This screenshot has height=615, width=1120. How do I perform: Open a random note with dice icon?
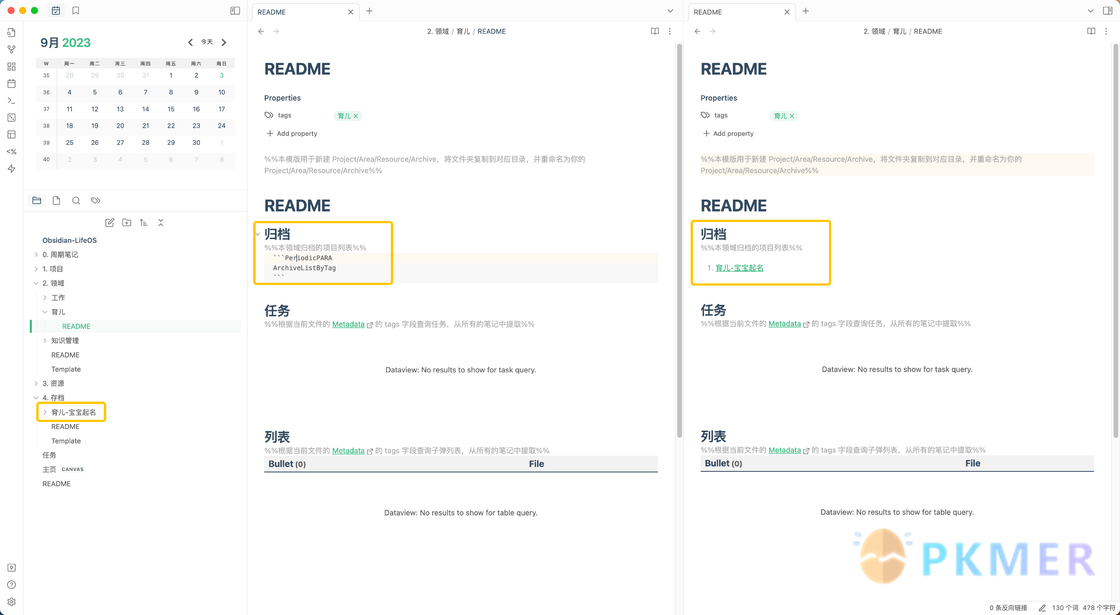click(11, 118)
